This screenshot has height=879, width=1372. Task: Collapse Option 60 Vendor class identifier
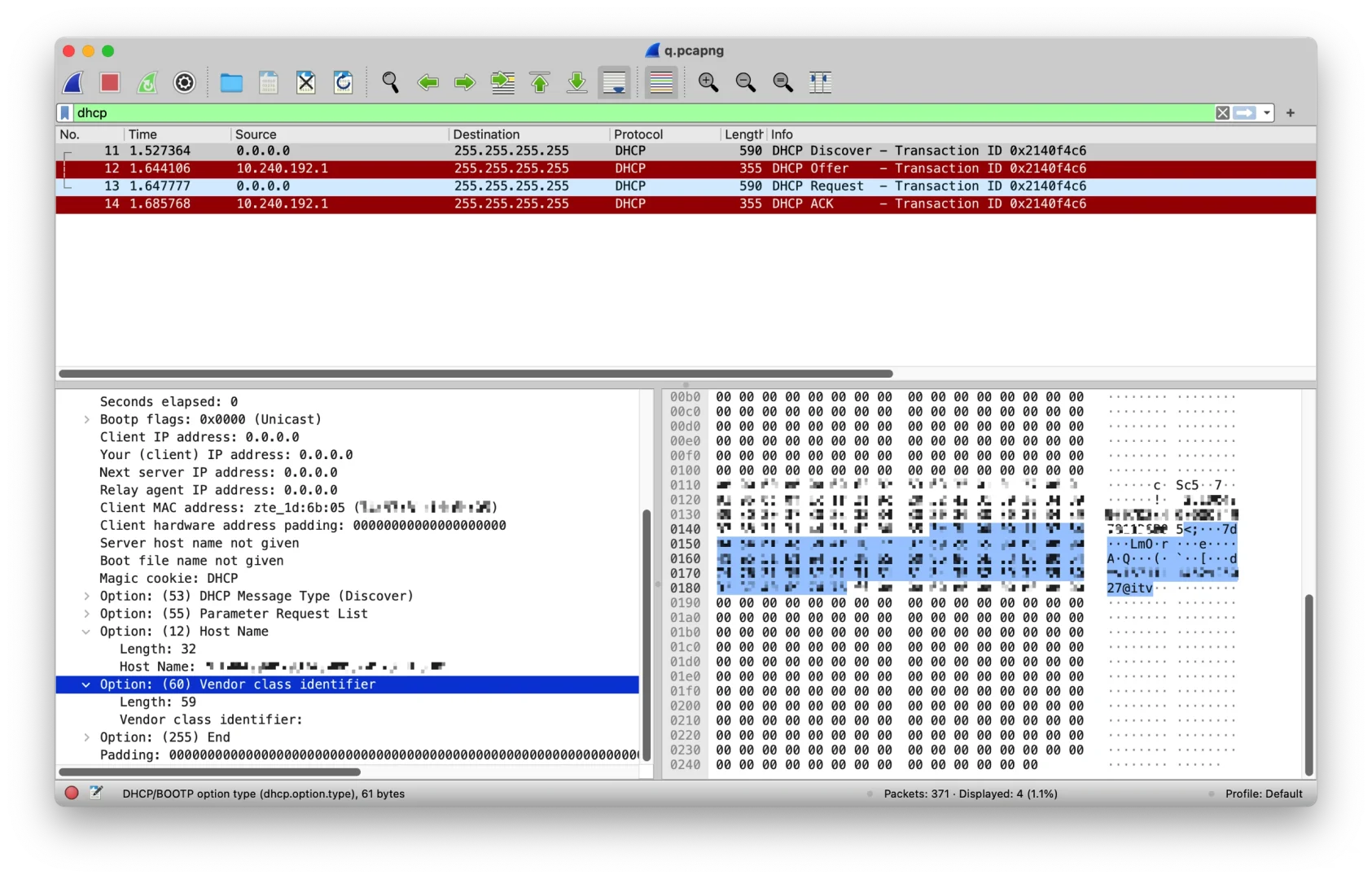[86, 685]
